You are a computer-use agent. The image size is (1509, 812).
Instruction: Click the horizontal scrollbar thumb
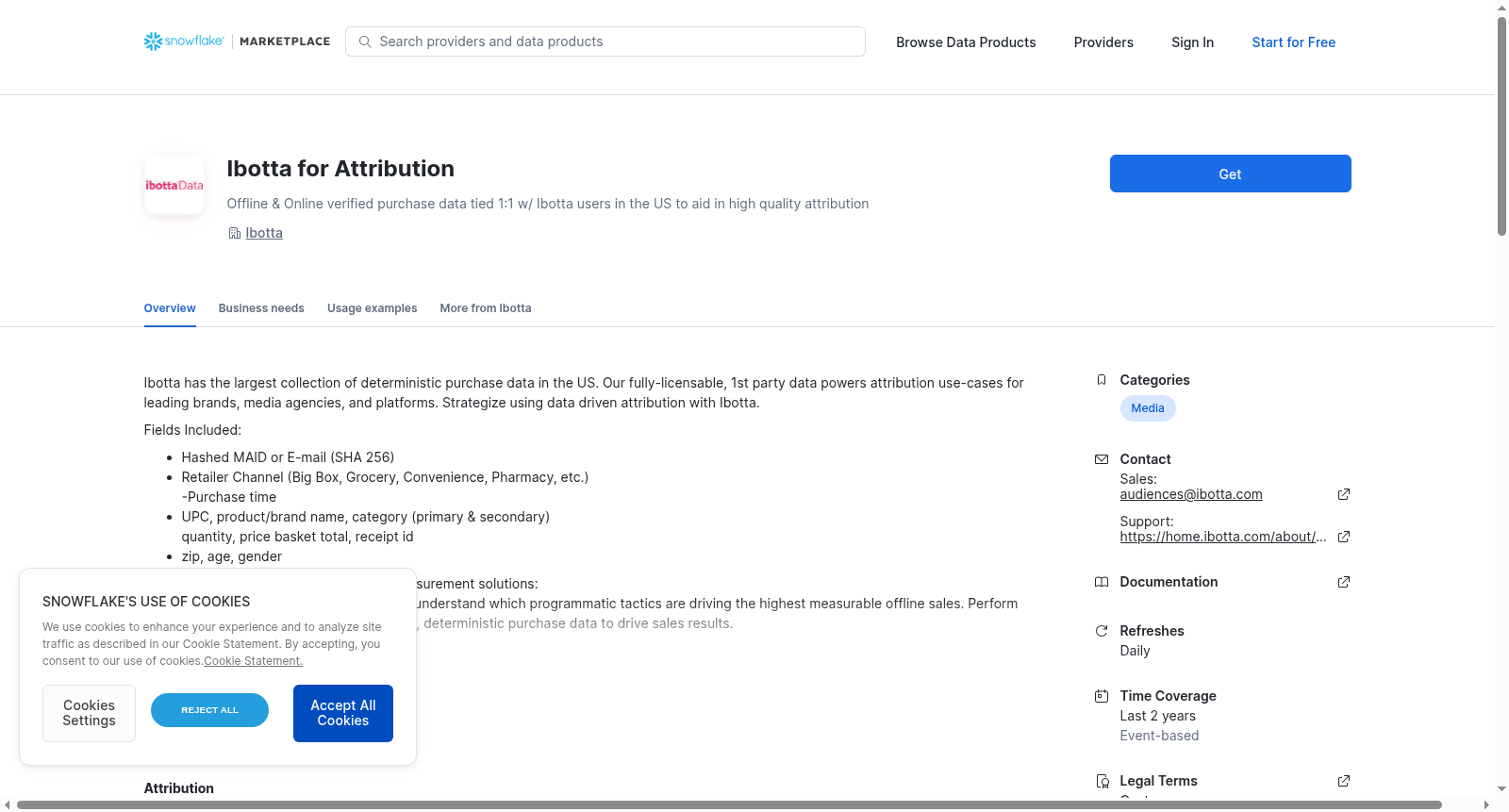tap(729, 804)
